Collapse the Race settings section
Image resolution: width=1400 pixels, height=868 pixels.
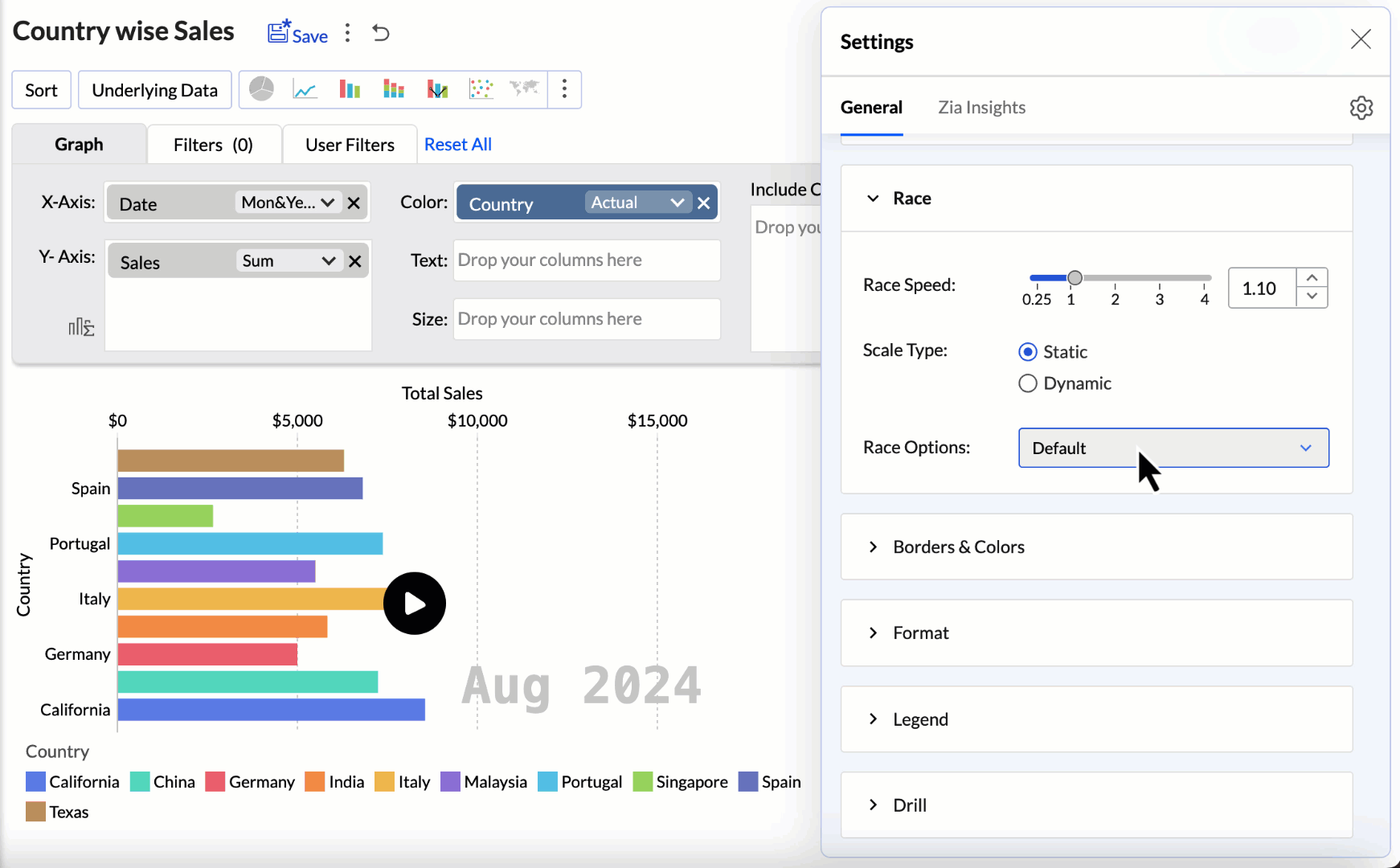pos(874,198)
